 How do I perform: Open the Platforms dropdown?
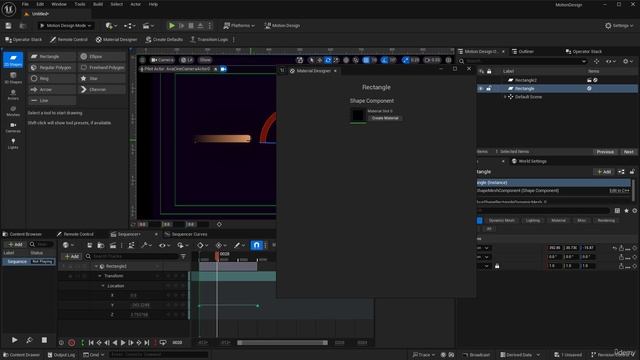[239, 26]
